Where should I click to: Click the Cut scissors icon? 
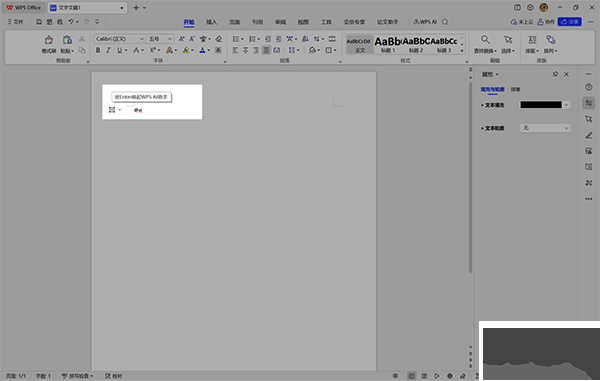82,39
